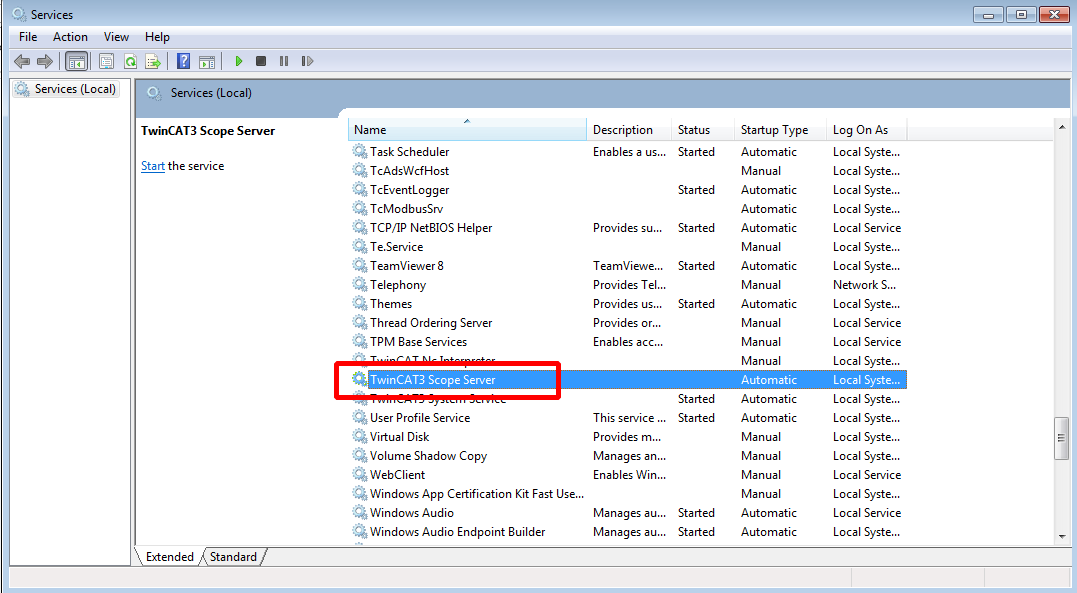The image size is (1077, 593).
Task: Click the Forward arrow in the toolbar
Action: pyautogui.click(x=44, y=61)
